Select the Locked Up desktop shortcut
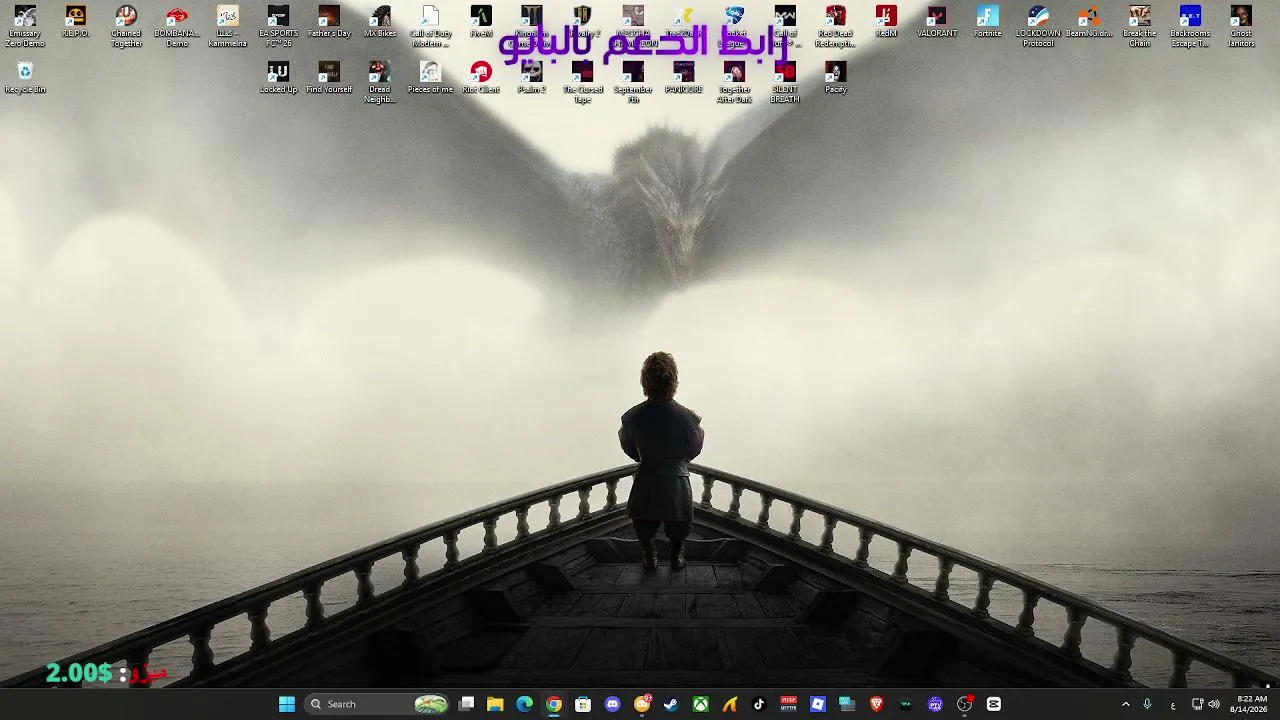This screenshot has height=720, width=1280. [x=278, y=79]
